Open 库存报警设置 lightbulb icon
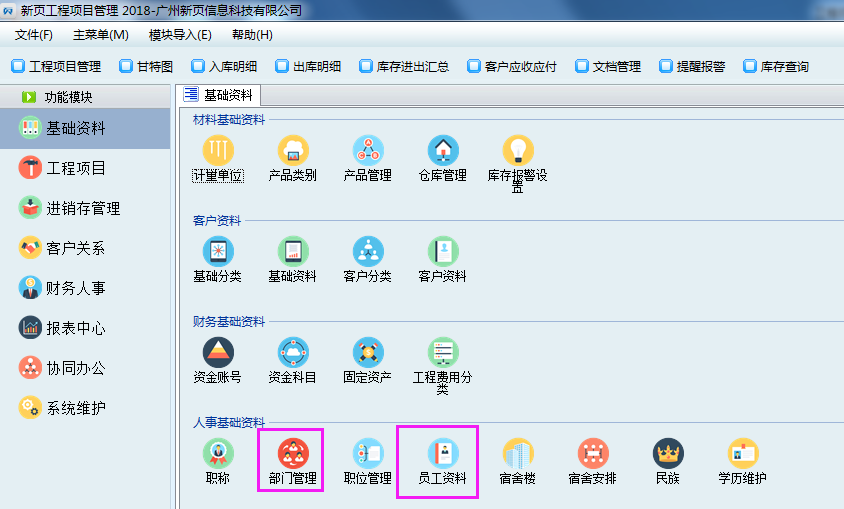This screenshot has width=844, height=509. [x=518, y=150]
